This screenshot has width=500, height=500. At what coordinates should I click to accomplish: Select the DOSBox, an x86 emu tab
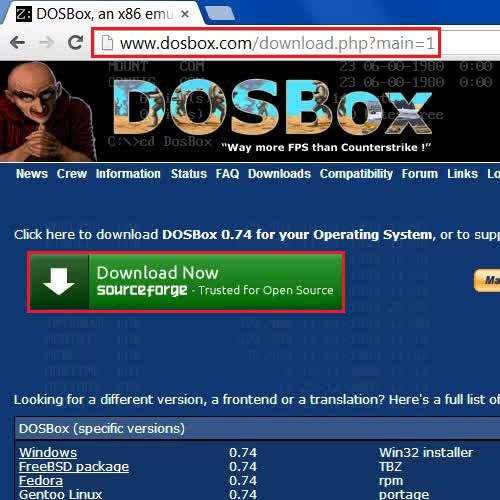click(x=102, y=14)
